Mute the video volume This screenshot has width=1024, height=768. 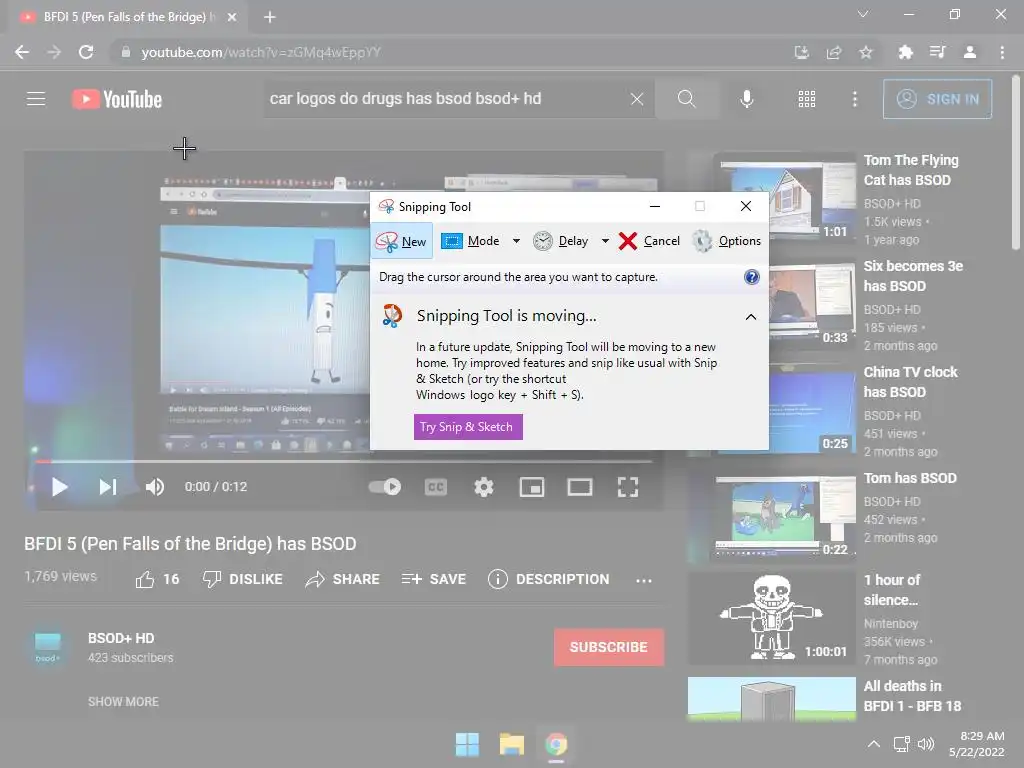pyautogui.click(x=155, y=487)
